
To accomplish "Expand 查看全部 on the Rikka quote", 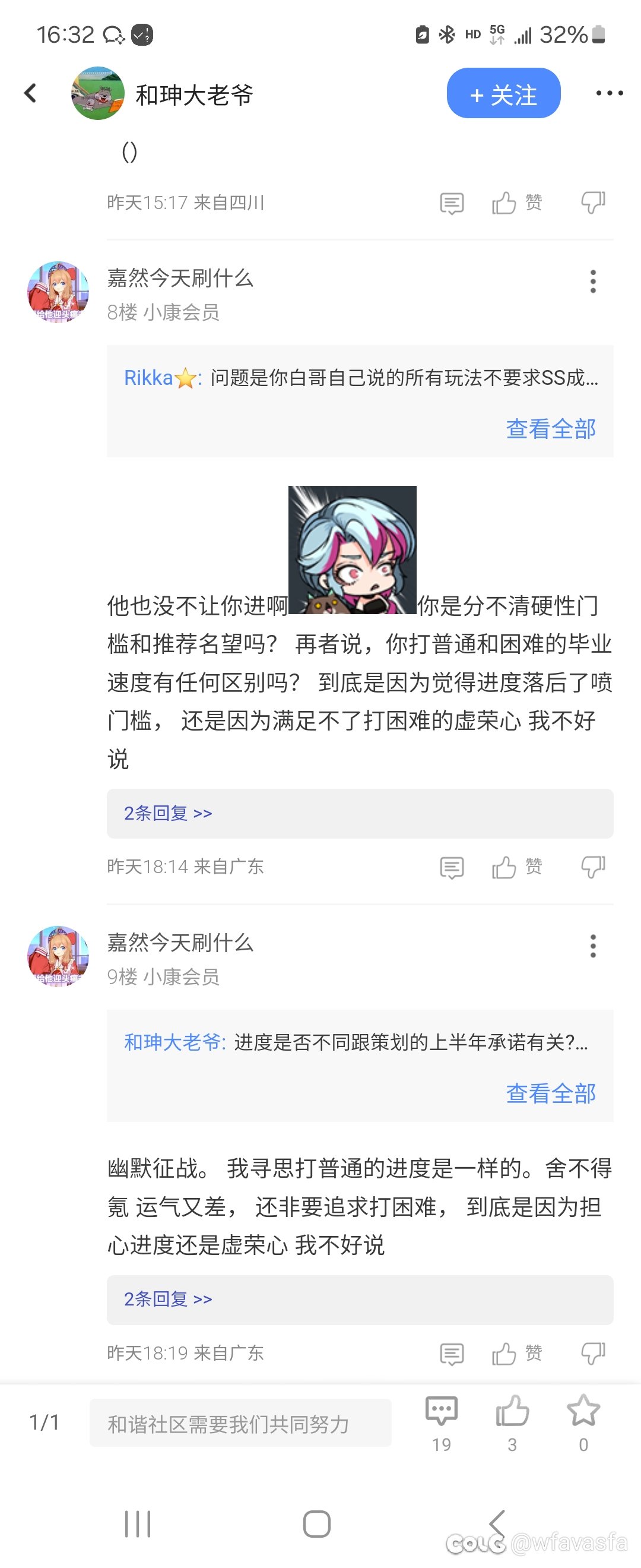I will coord(550,428).
